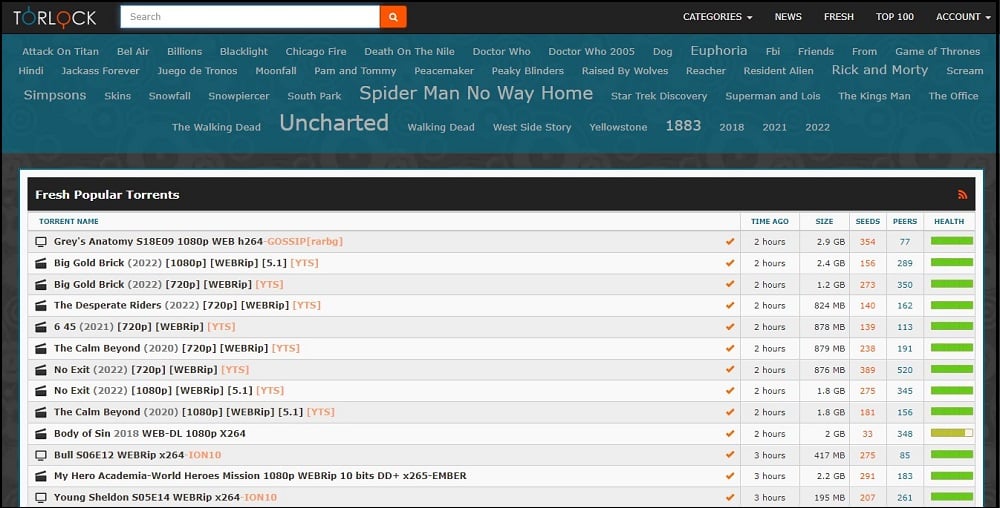Sort by the Time Ago column header
Image resolution: width=1000 pixels, height=508 pixels.
pos(770,221)
